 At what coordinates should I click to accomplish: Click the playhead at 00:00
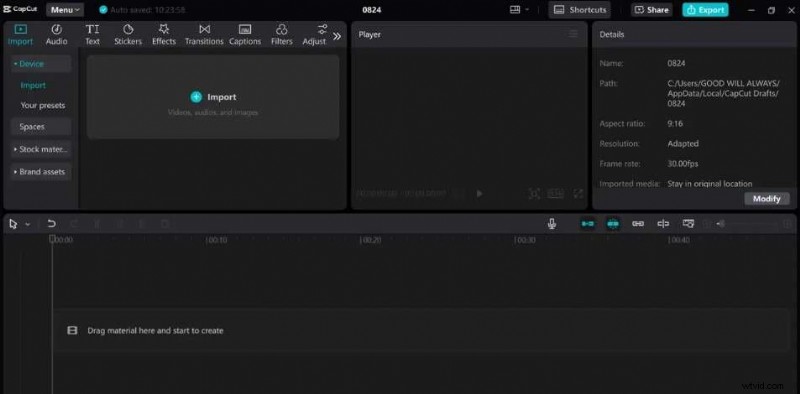(52, 239)
